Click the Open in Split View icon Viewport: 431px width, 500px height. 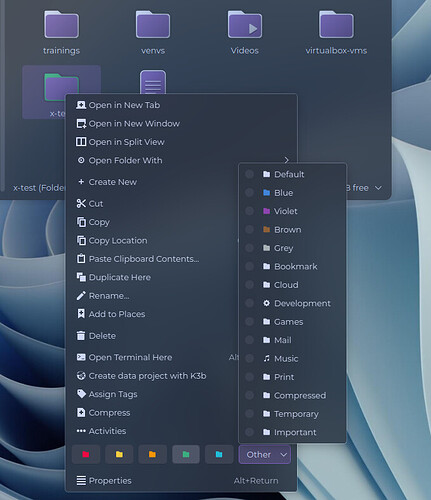point(81,142)
